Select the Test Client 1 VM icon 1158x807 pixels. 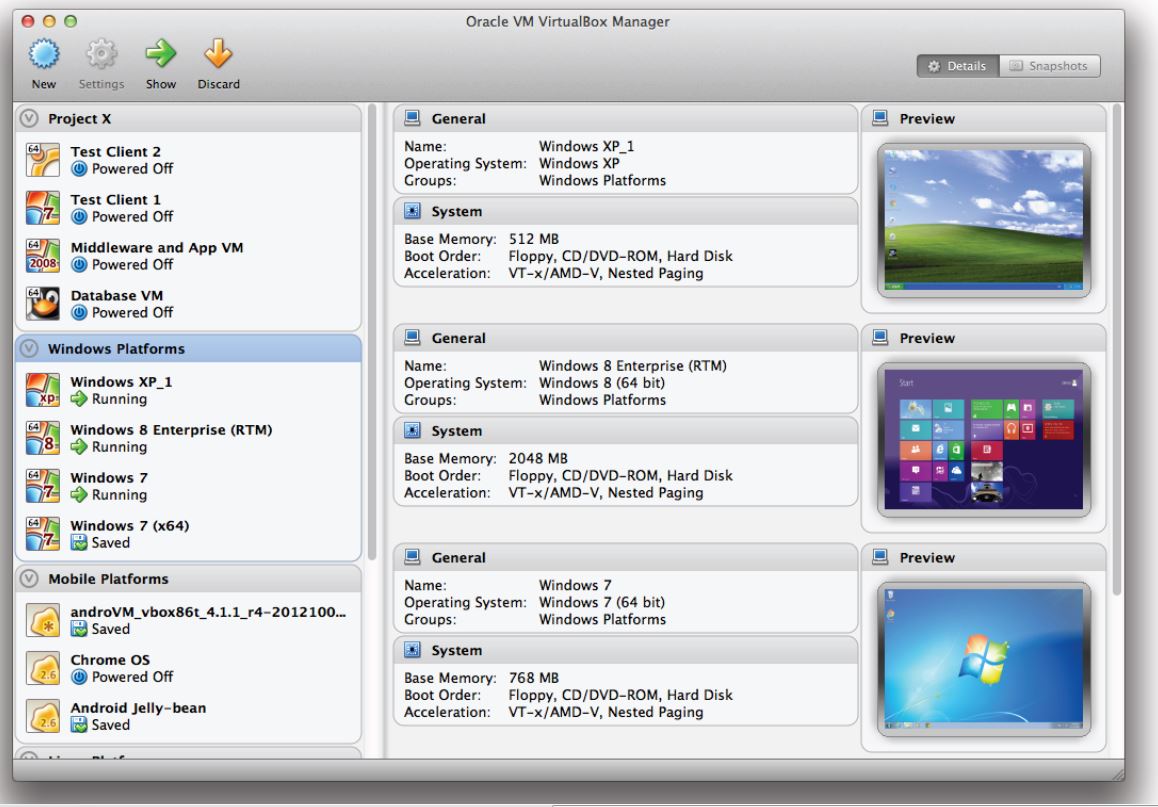43,208
